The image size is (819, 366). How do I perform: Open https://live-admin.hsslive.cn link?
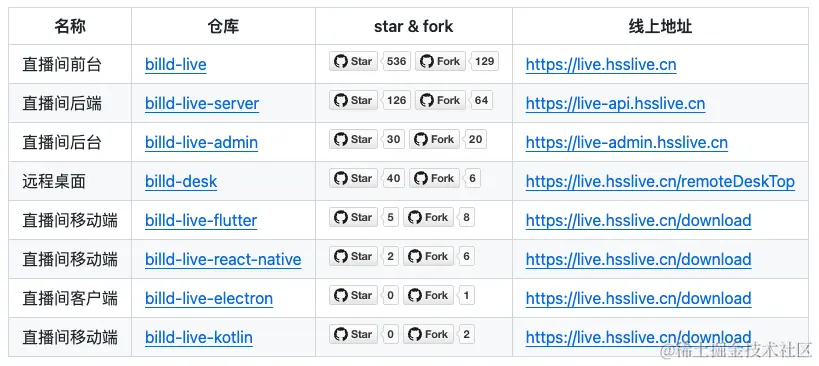pos(627,143)
